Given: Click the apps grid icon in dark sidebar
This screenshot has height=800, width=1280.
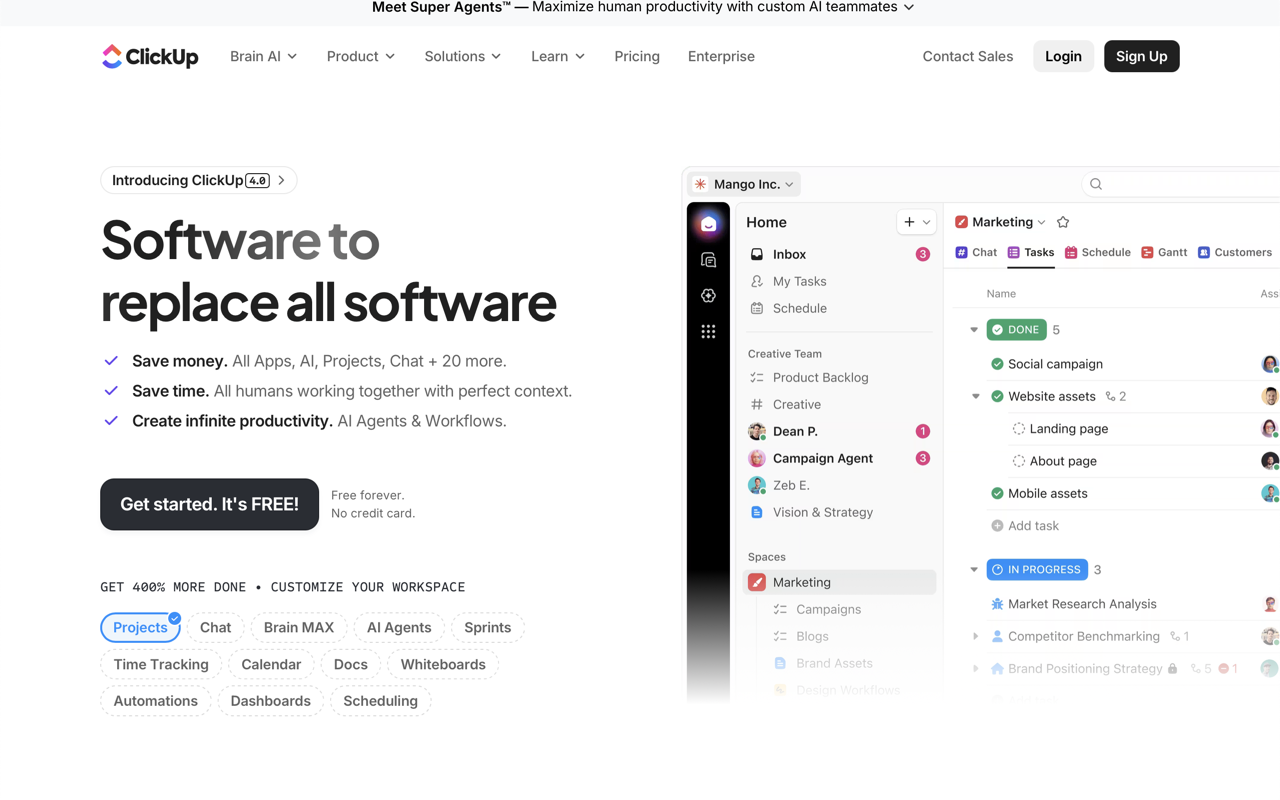Looking at the screenshot, I should (x=708, y=331).
